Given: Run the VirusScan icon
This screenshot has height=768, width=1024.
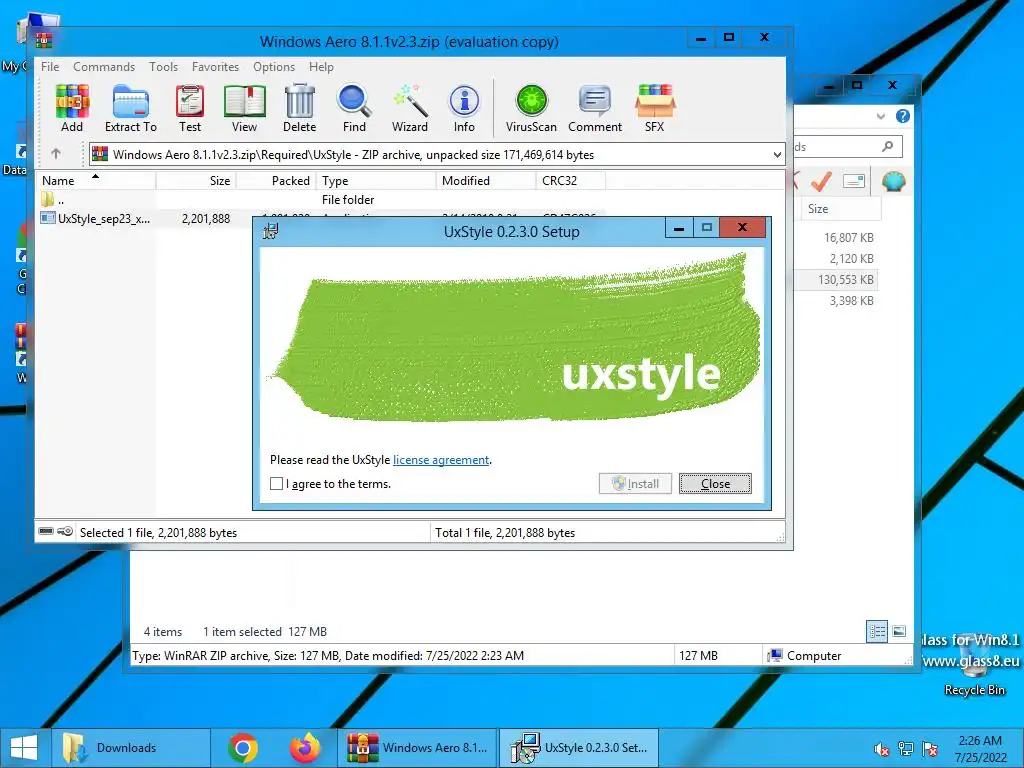Looking at the screenshot, I should [531, 108].
